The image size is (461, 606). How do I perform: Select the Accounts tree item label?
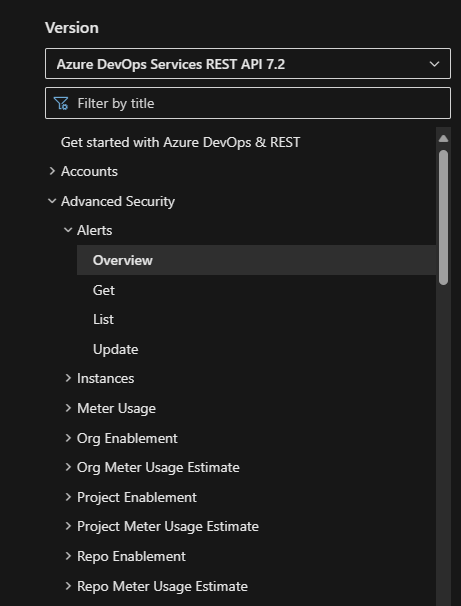click(89, 171)
